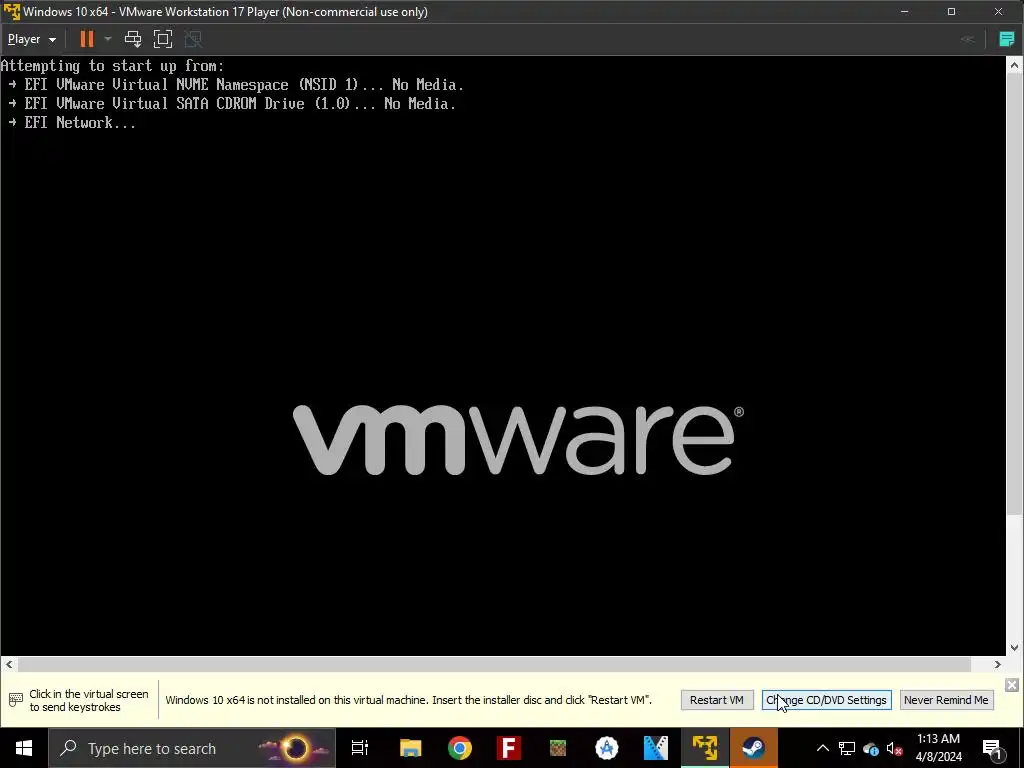Minimize the VMware Player window
The height and width of the screenshot is (768, 1024).
904,12
